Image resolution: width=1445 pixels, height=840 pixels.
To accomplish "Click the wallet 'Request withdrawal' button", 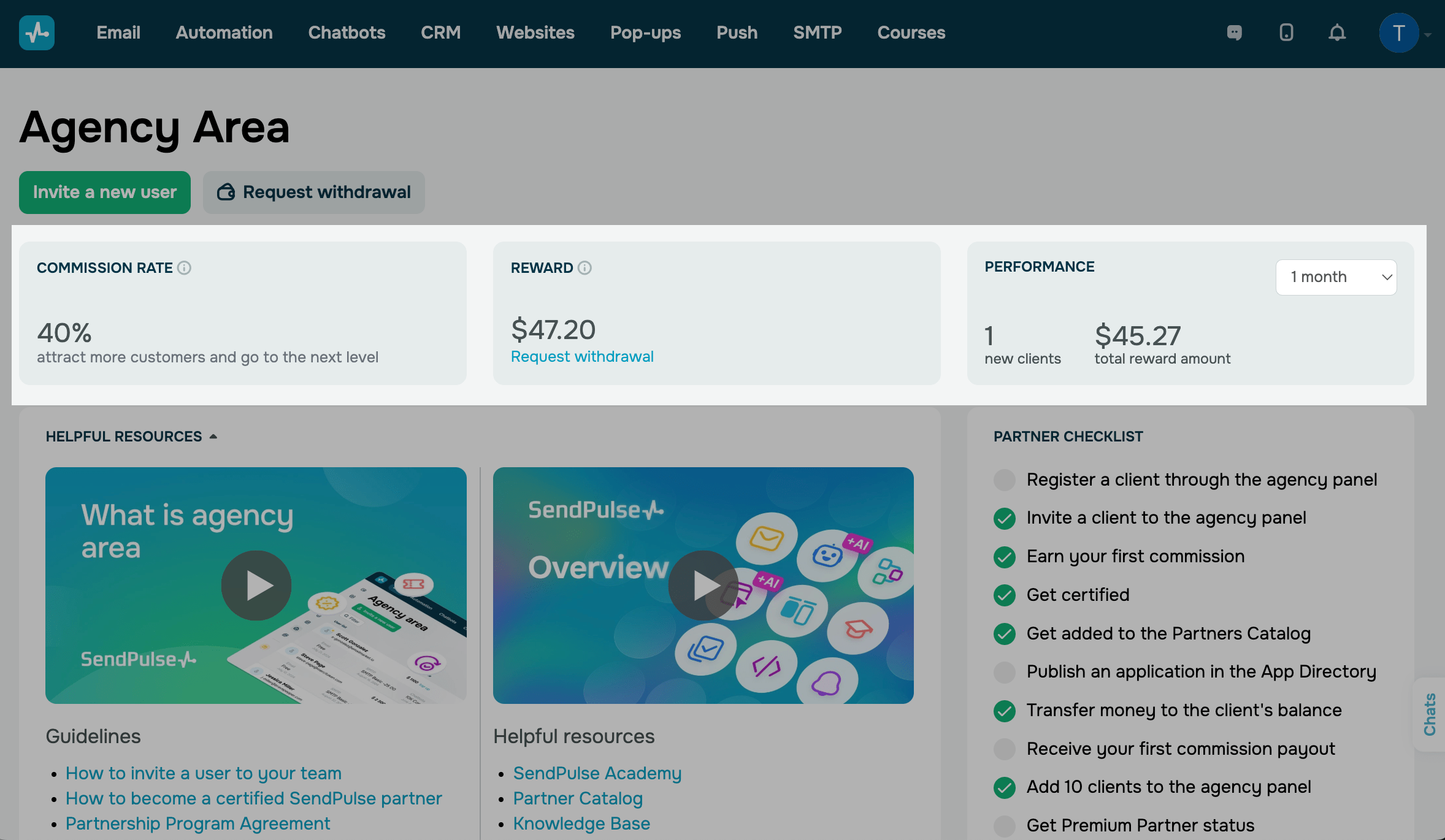I will [314, 193].
